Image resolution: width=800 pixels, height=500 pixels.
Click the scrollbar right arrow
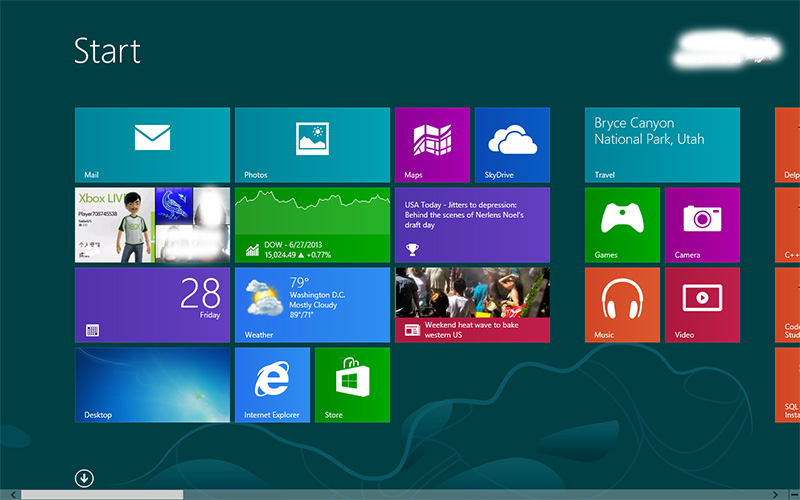[775, 494]
